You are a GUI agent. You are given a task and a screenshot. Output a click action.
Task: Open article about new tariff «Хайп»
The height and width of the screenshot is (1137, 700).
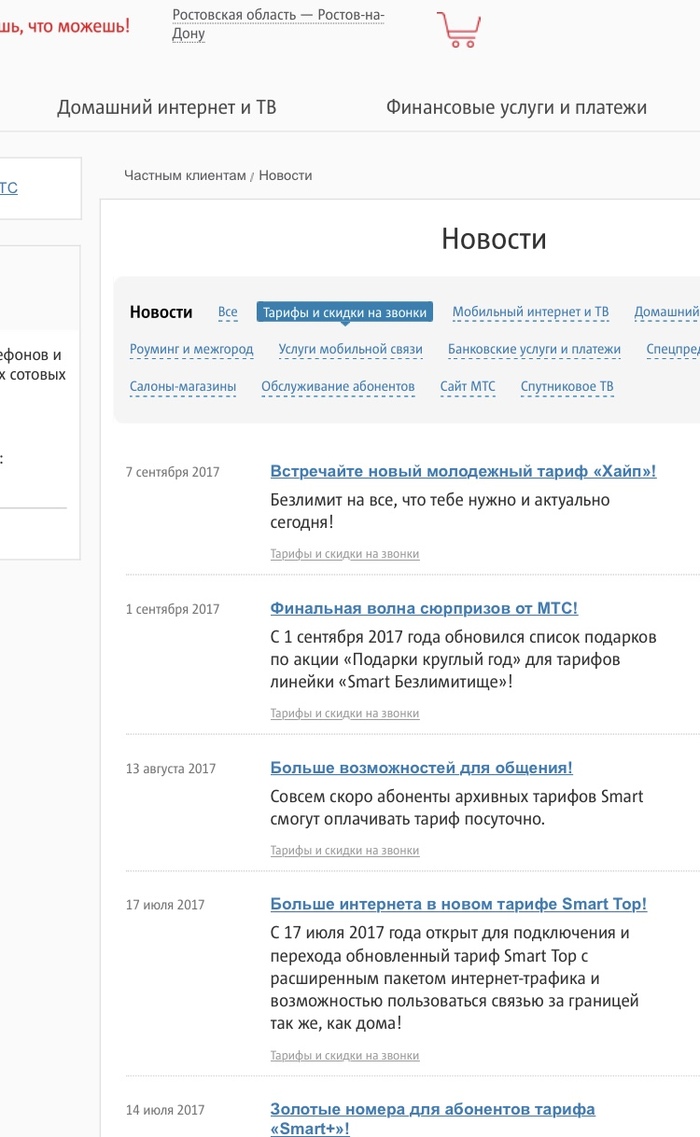tap(463, 471)
